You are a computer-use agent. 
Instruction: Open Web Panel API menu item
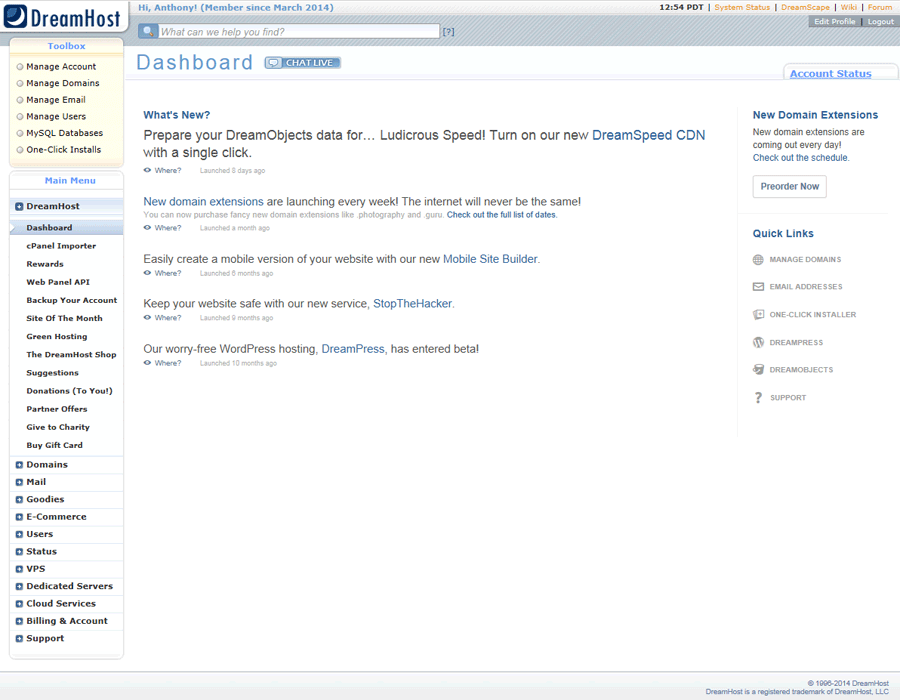coord(58,282)
